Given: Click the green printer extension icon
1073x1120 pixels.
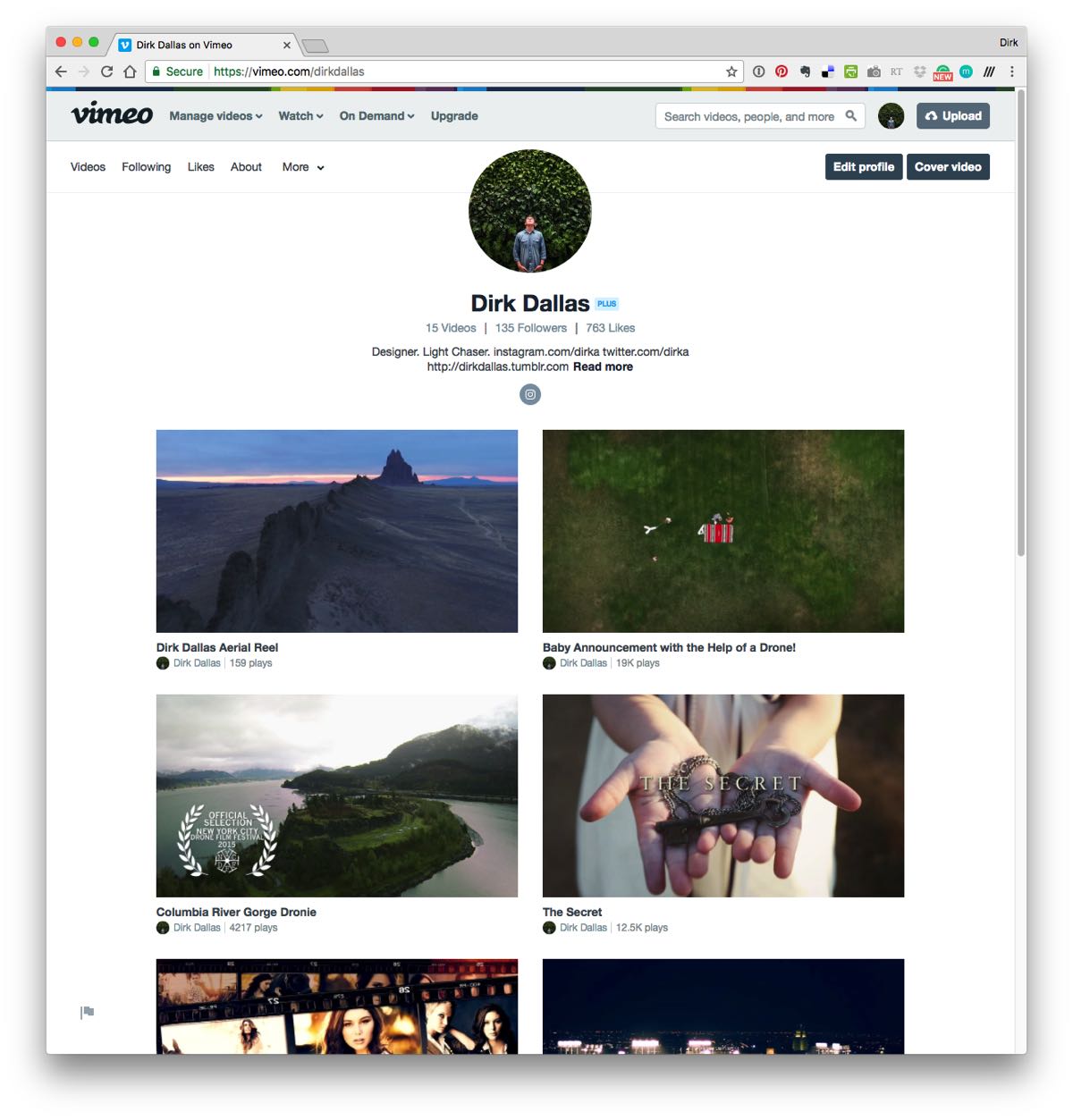Looking at the screenshot, I should click(851, 72).
